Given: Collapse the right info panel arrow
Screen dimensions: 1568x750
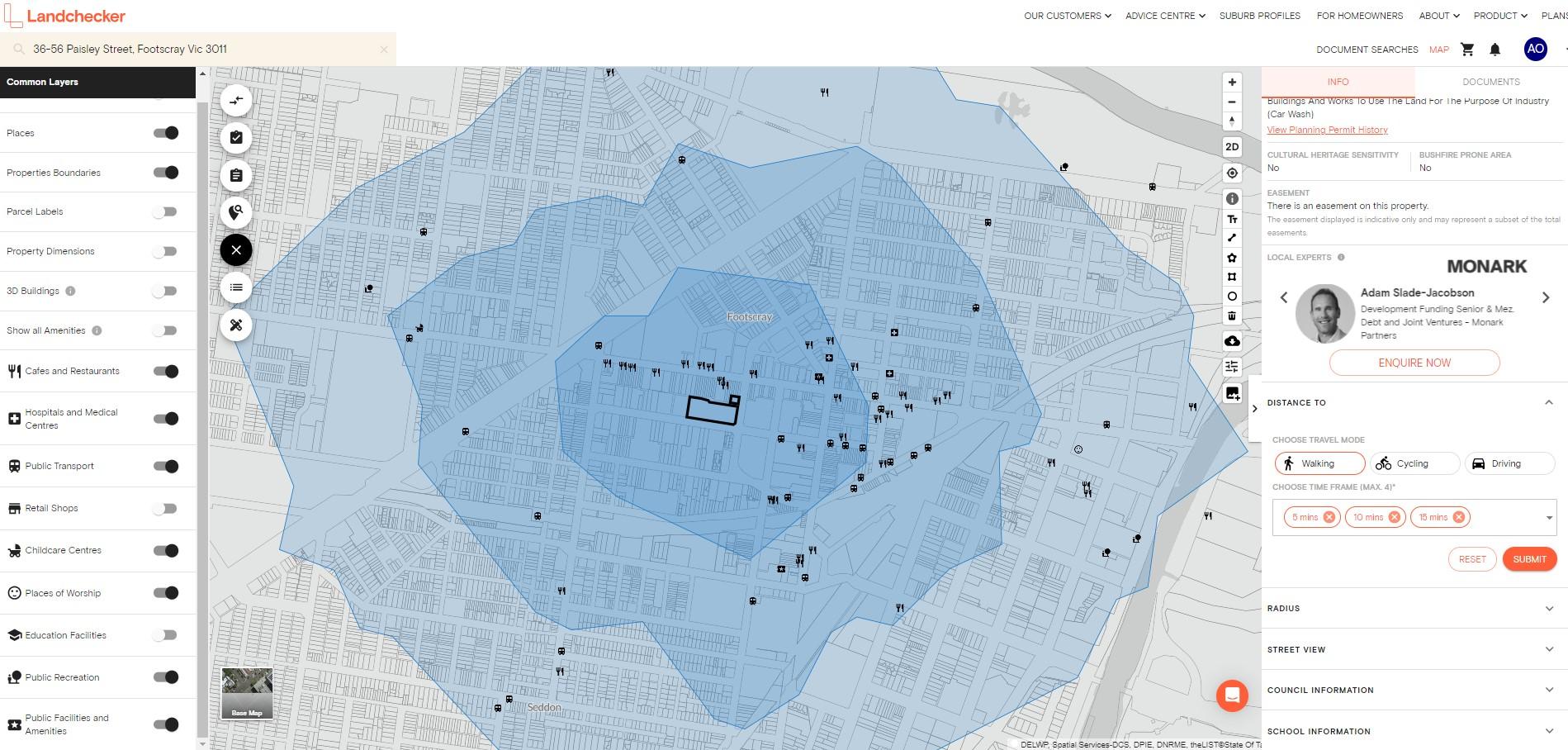Looking at the screenshot, I should [x=1255, y=408].
